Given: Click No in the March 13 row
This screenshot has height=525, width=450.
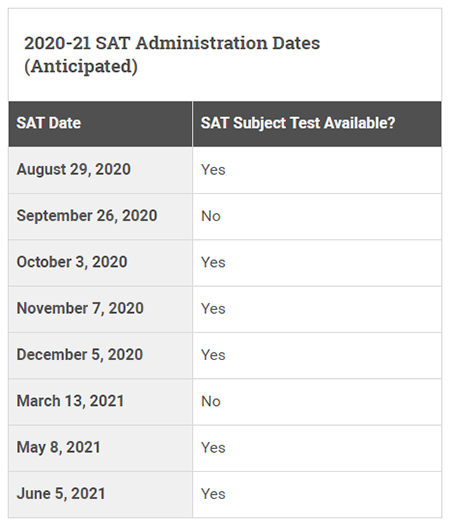Looking at the screenshot, I should 211,401.
